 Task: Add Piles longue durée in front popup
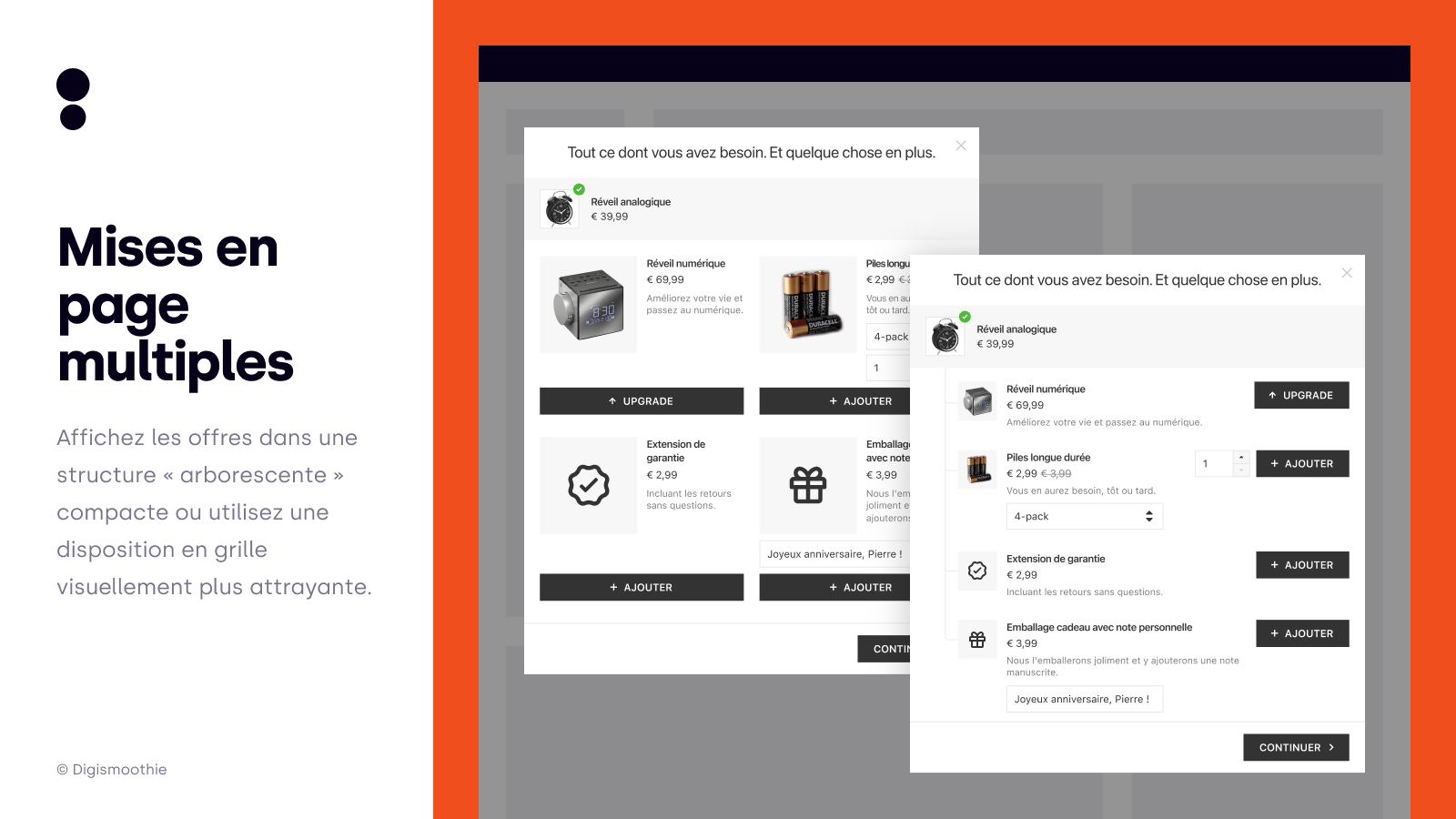1302,464
